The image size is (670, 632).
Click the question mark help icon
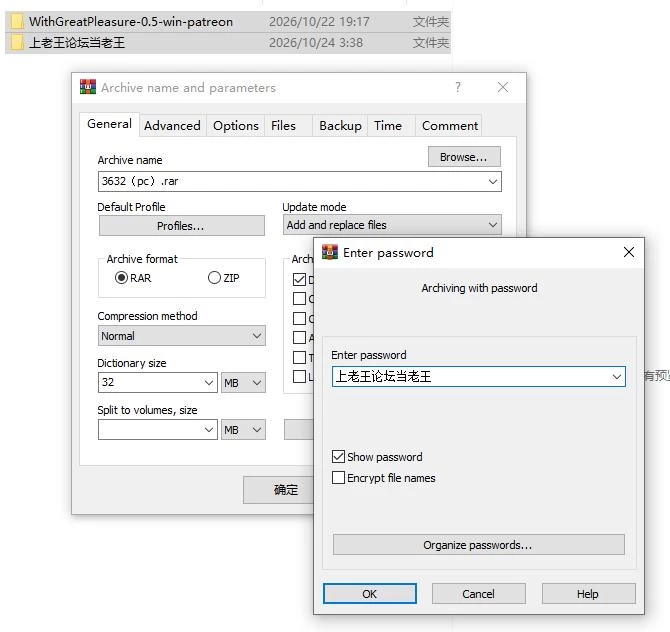point(458,87)
